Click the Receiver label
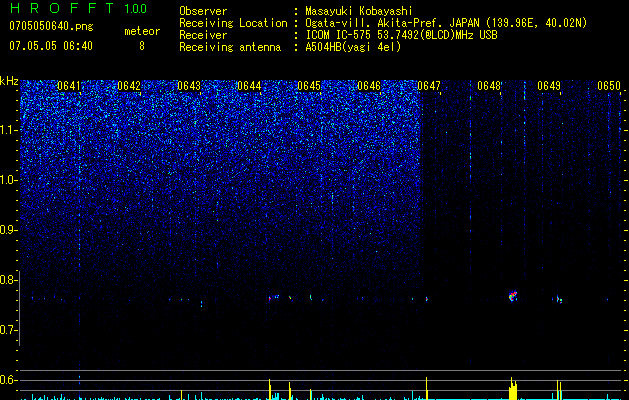The height and width of the screenshot is (400, 629). [x=203, y=35]
